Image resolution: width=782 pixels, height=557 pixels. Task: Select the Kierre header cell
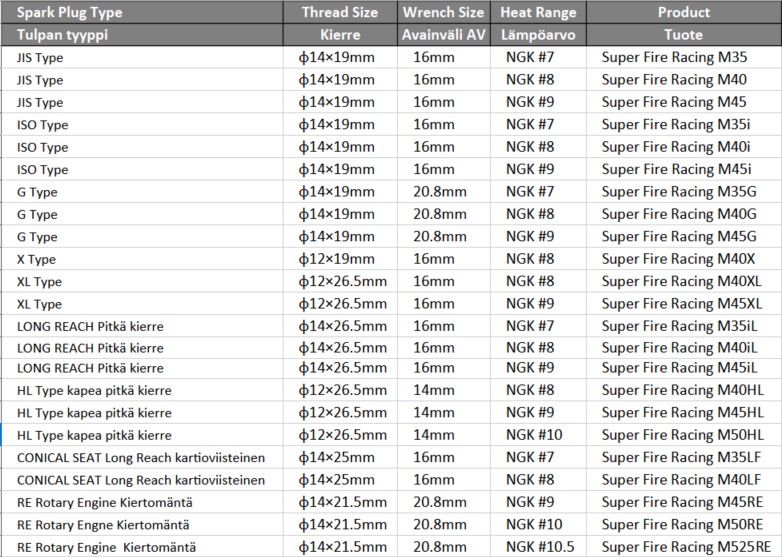(x=340, y=34)
